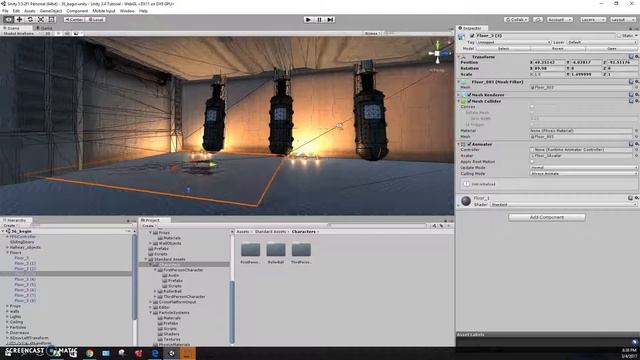Open the Account dropdown
Screen dimensions: 640x360
[x=560, y=20]
